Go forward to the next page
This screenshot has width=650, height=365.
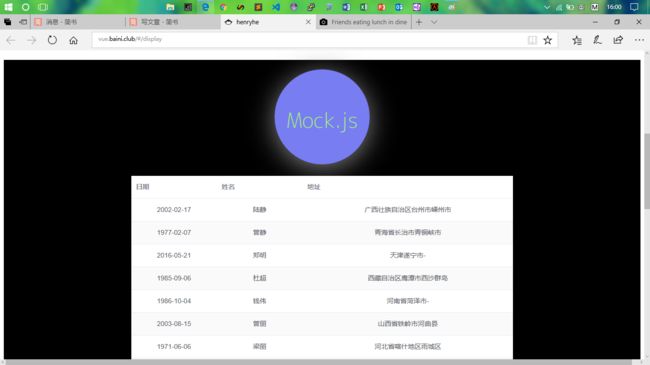pos(32,40)
